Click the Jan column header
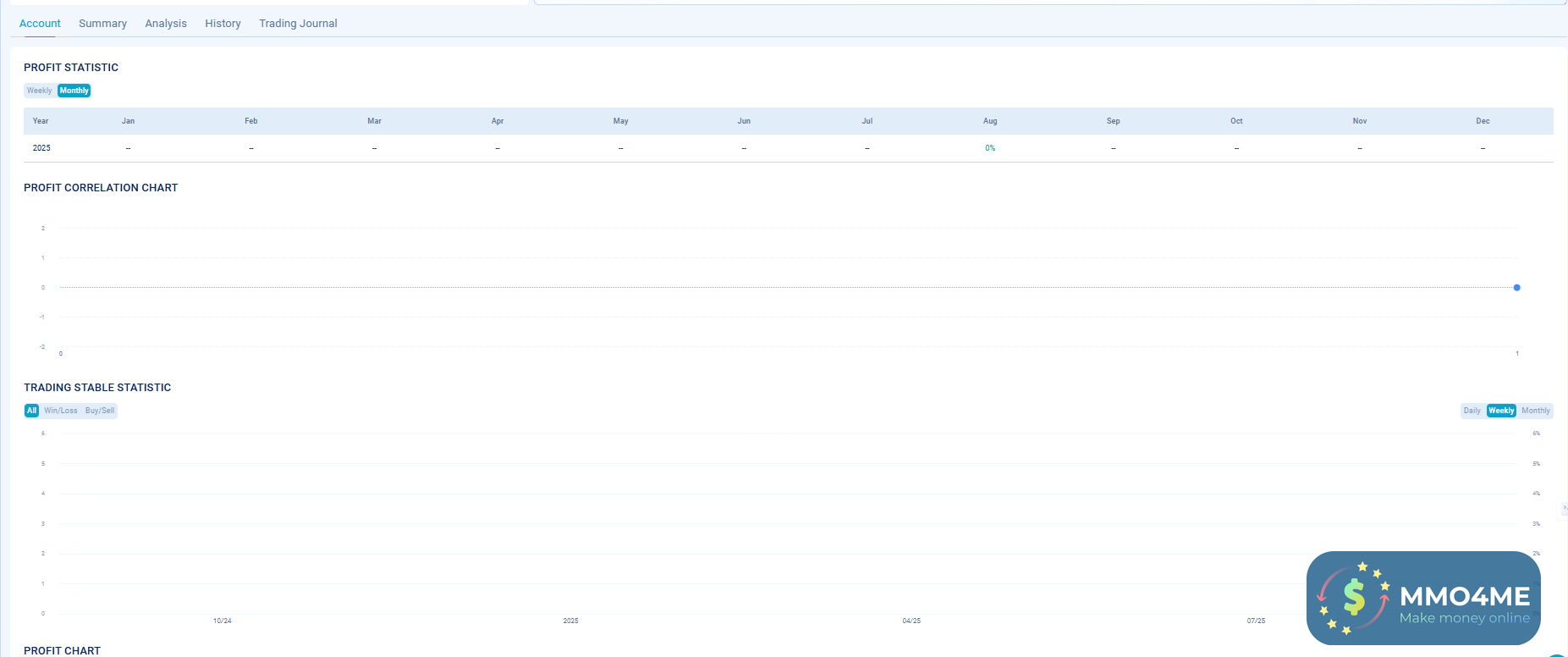 coord(129,121)
